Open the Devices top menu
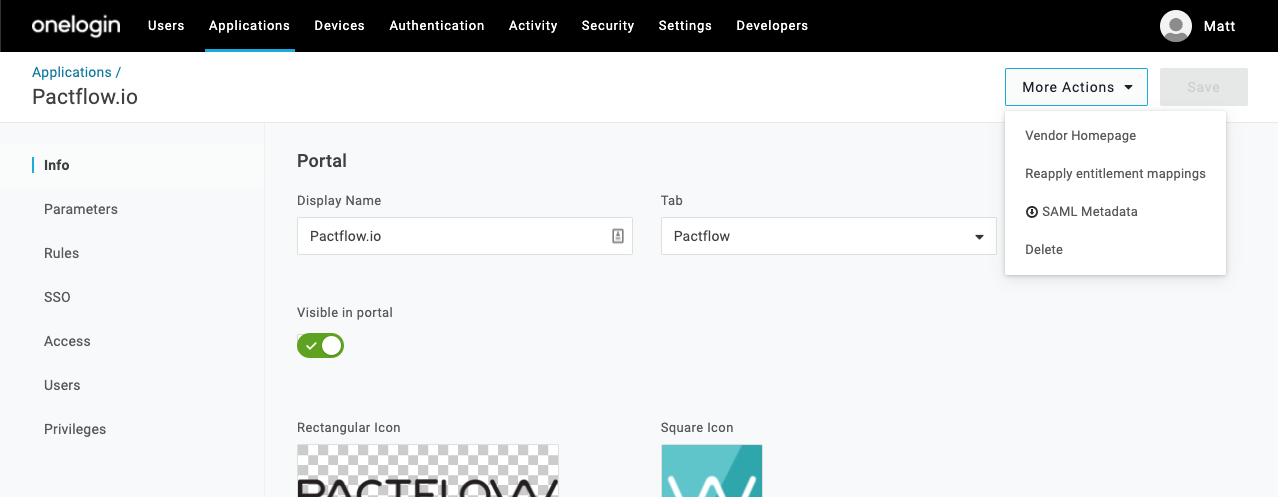Screen dimensions: 1278x497 tap(339, 26)
